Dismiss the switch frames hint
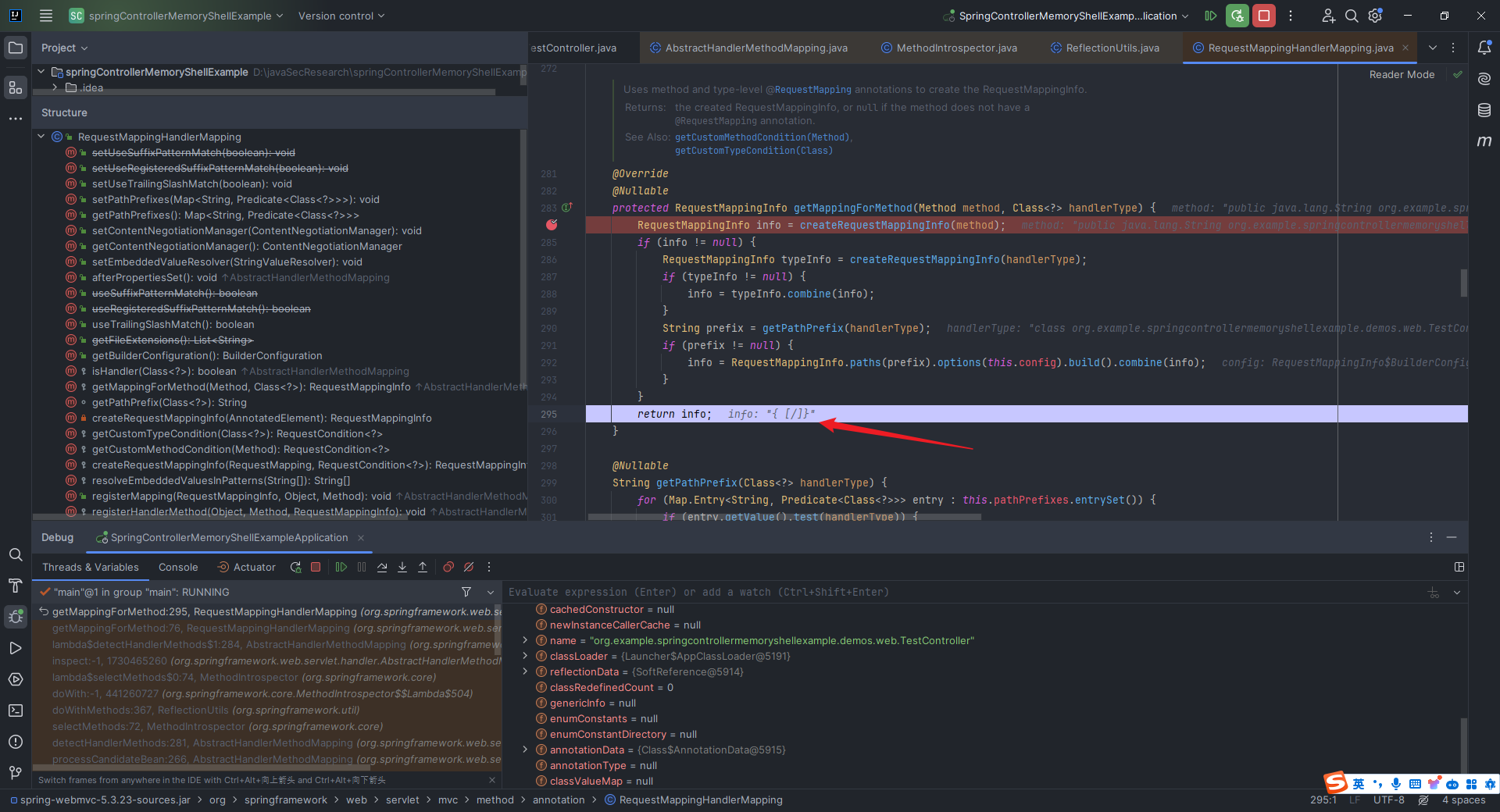This screenshot has height=812, width=1500. (492, 780)
